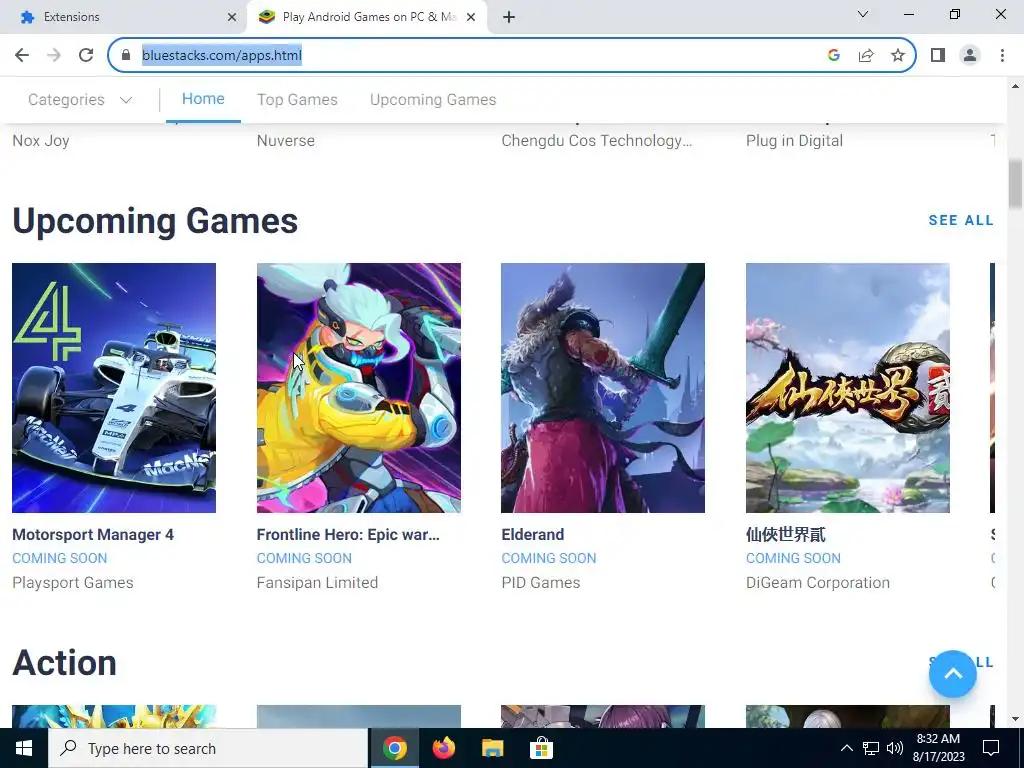This screenshot has width=1024, height=768.
Task: Click Playsport Games developer name
Action: [x=72, y=583]
